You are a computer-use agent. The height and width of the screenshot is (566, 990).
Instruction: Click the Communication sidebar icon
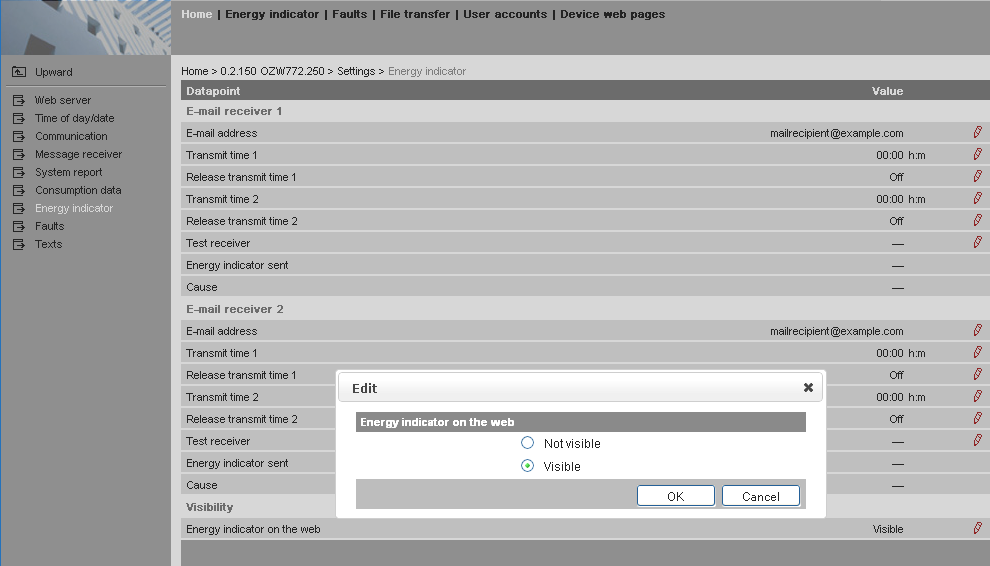pyautogui.click(x=19, y=136)
